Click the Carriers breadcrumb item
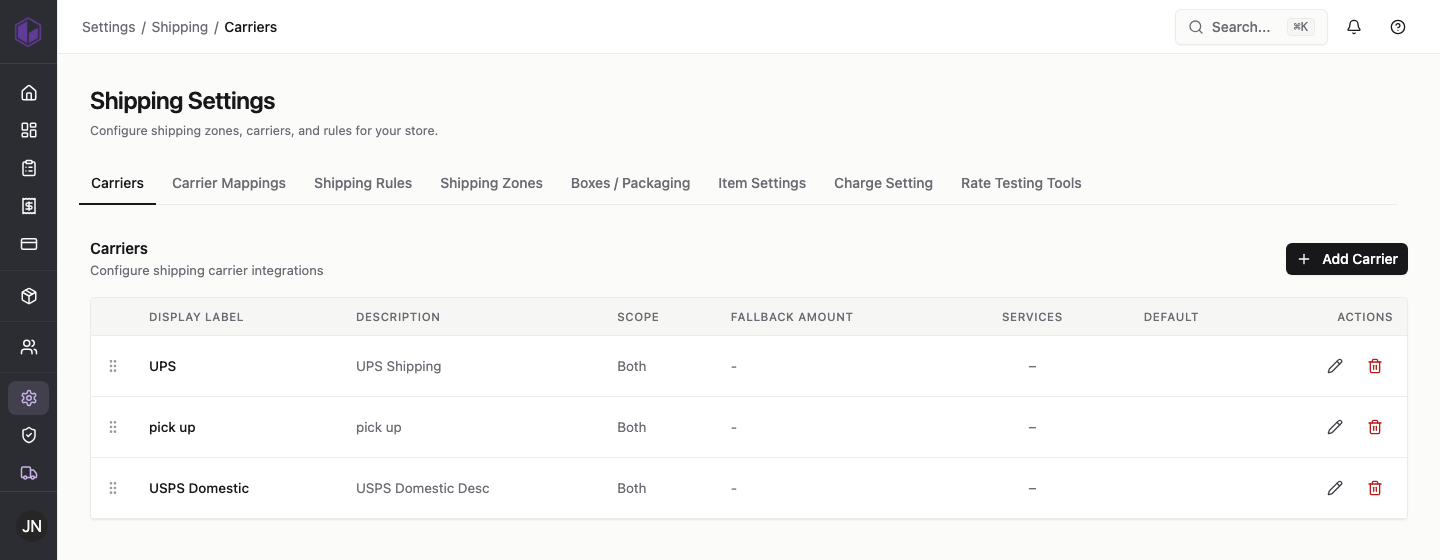The width and height of the screenshot is (1440, 560). click(x=251, y=27)
